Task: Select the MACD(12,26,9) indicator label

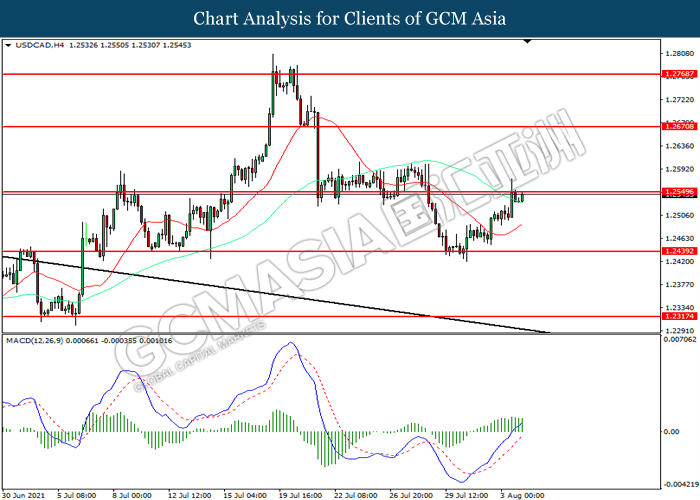Action: [34, 341]
